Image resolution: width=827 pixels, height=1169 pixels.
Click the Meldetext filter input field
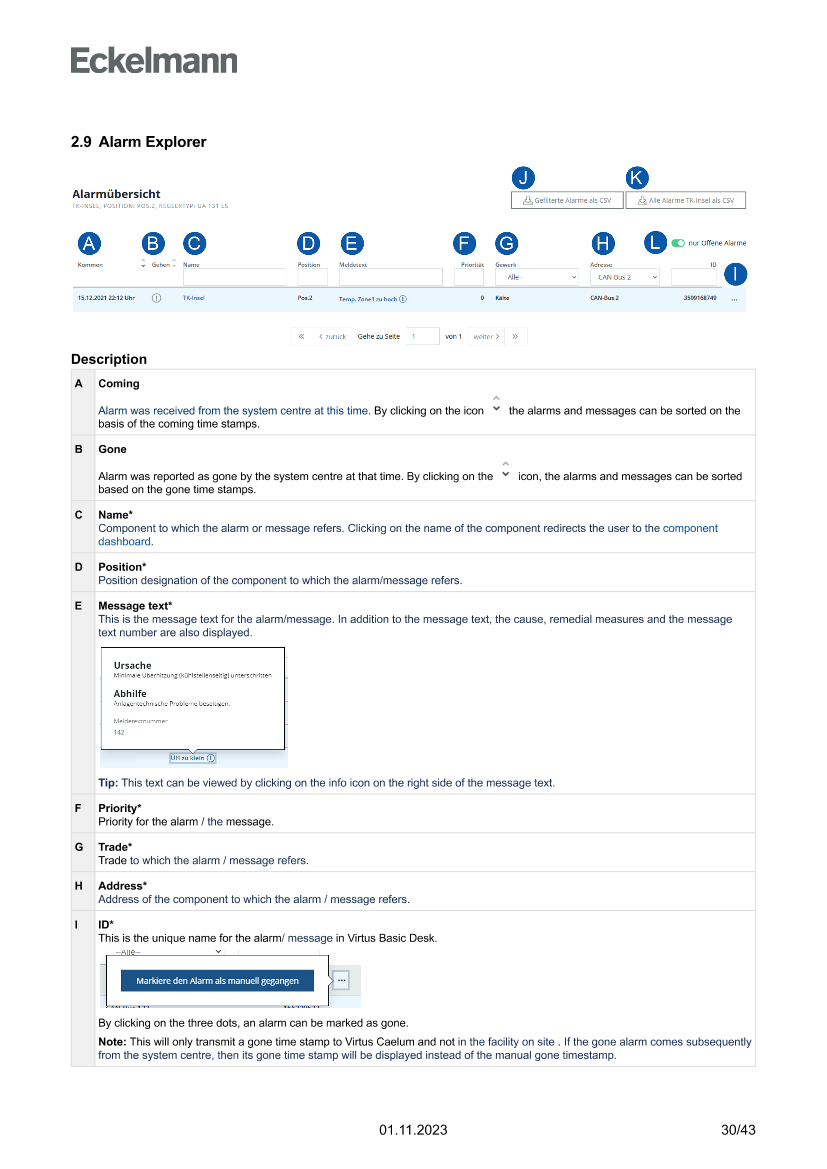[x=390, y=277]
